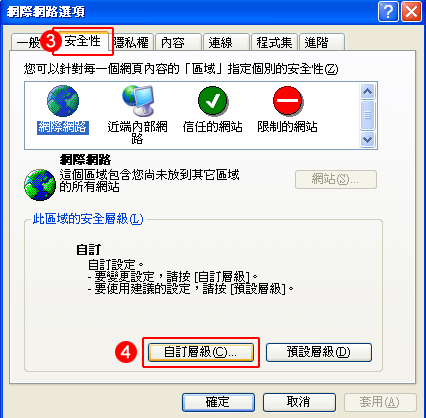Click the question mark help icon in title bar
Screen dimensions: 426x418
[x=388, y=12]
